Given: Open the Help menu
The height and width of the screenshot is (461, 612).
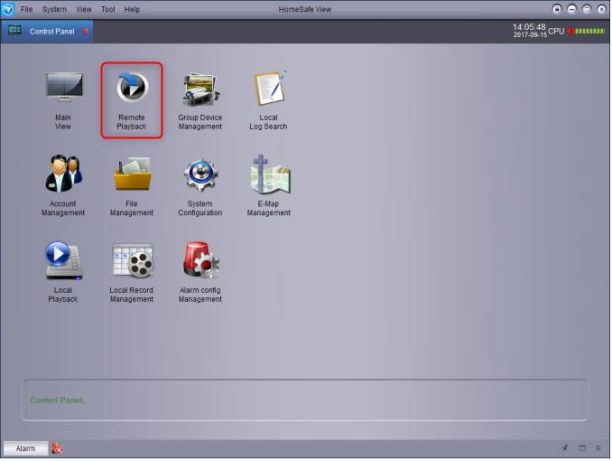Looking at the screenshot, I should [132, 9].
